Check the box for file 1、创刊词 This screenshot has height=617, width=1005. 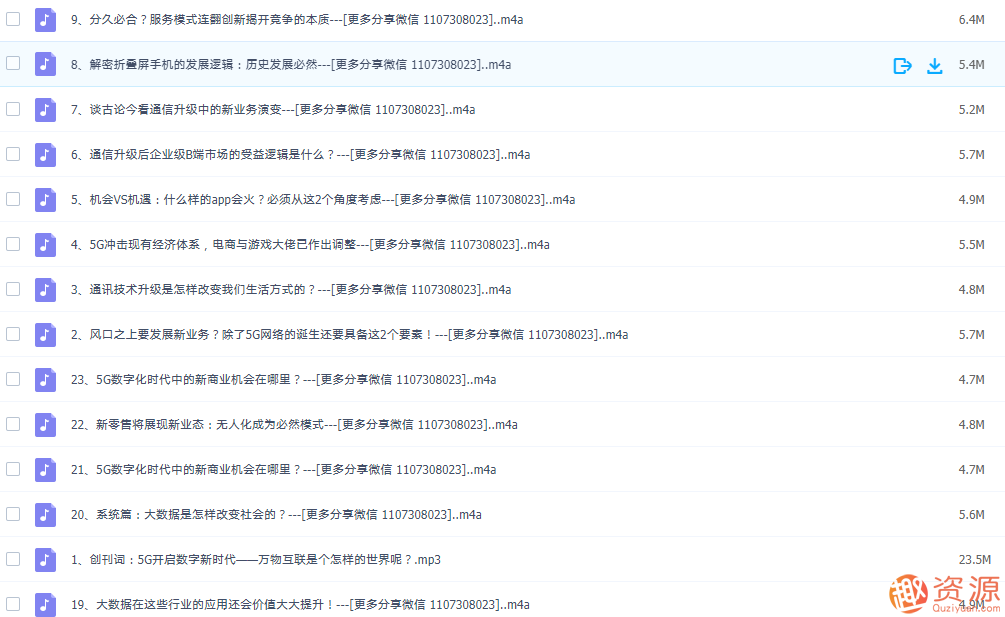[x=13, y=559]
